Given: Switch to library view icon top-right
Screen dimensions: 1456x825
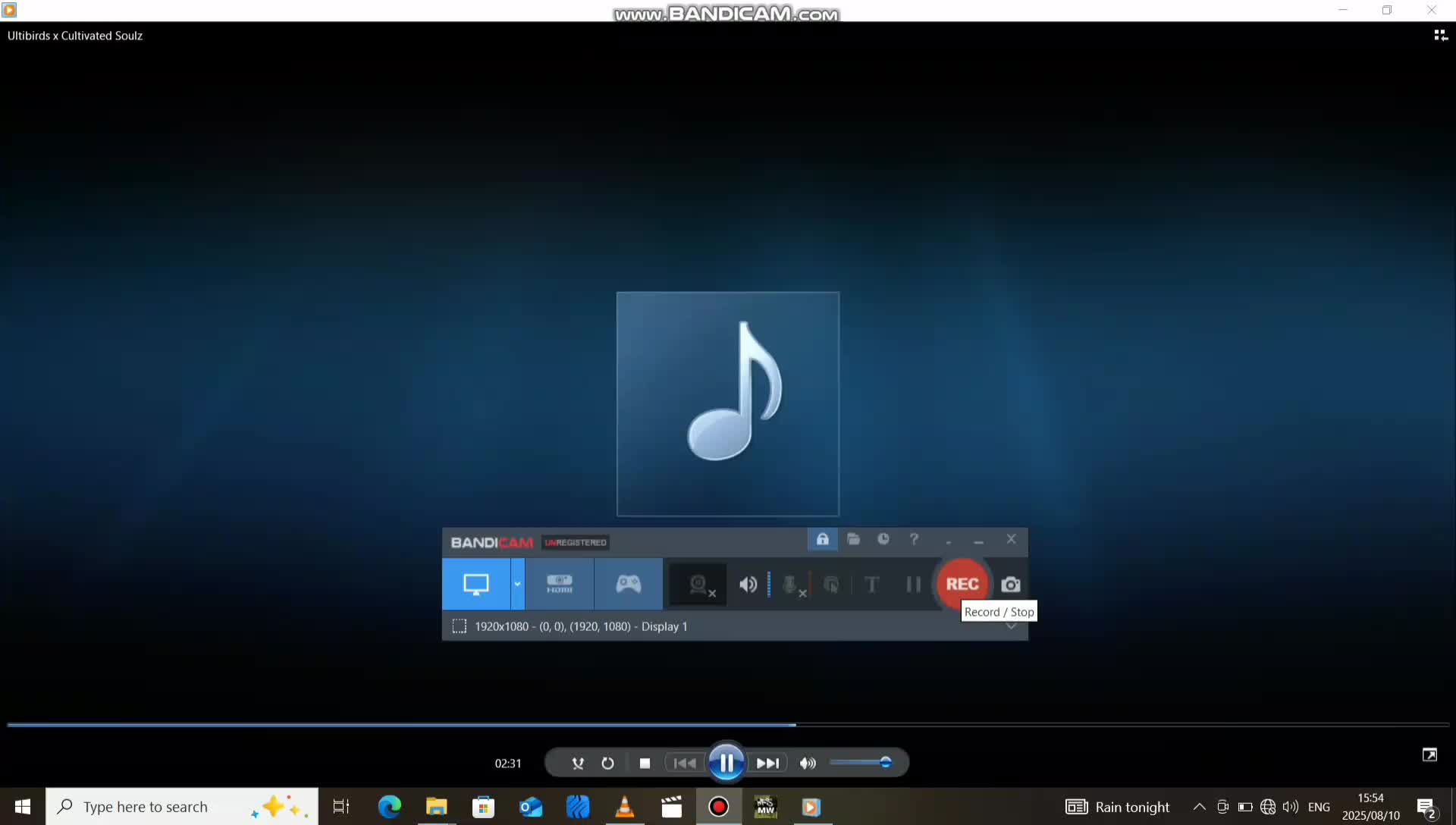Looking at the screenshot, I should [x=1441, y=36].
